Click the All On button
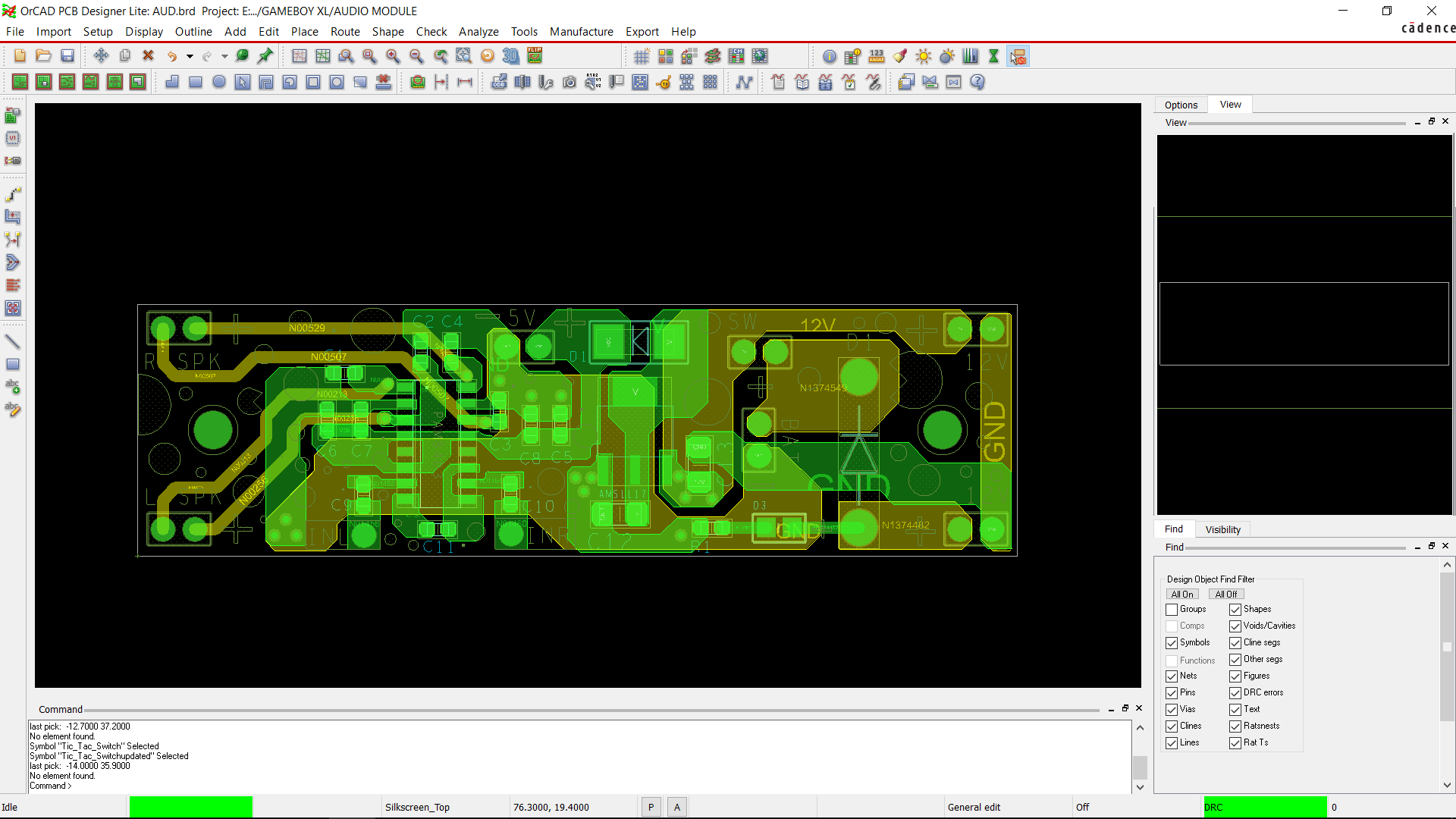The height and width of the screenshot is (819, 1456). tap(1182, 595)
